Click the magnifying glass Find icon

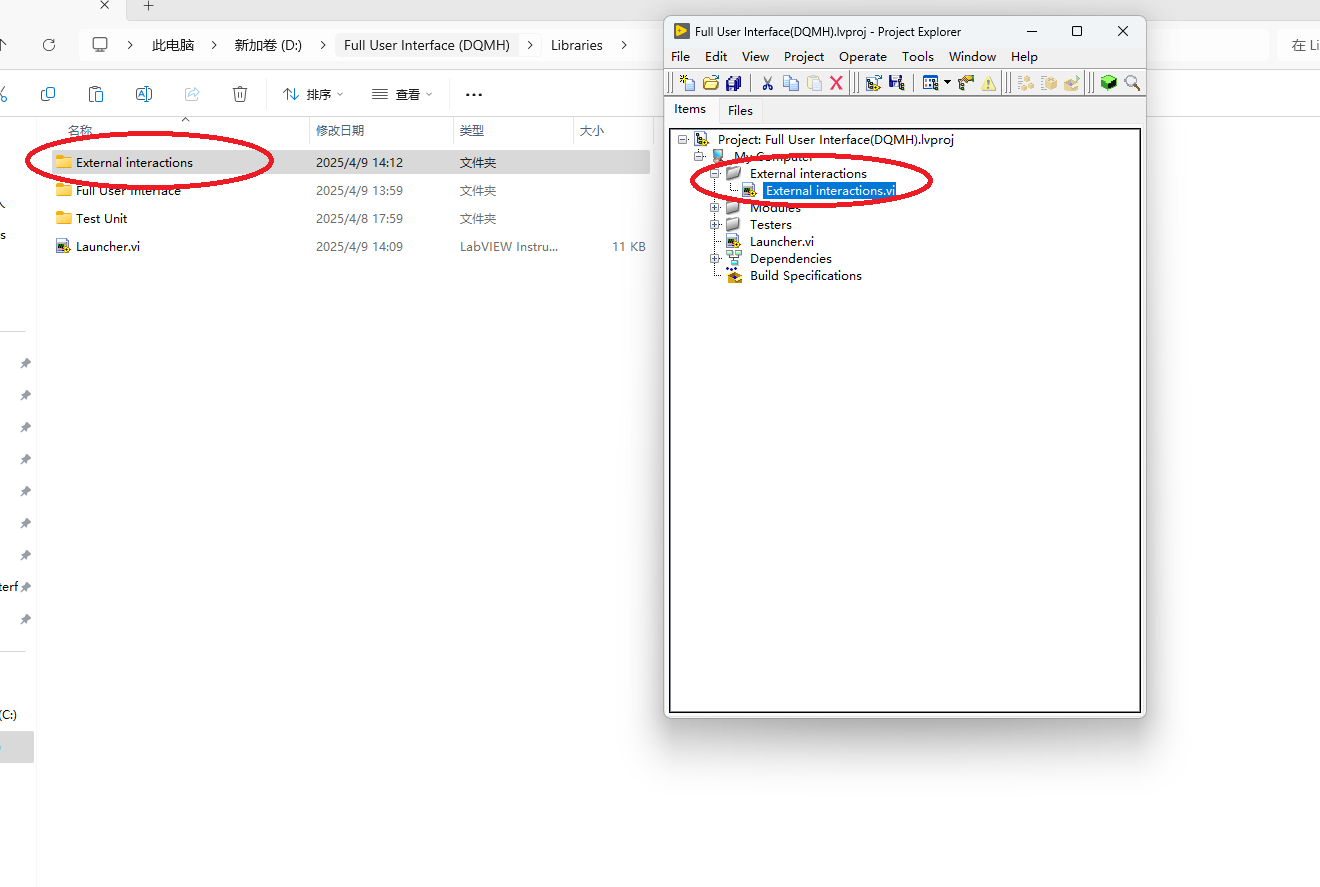(x=1132, y=83)
